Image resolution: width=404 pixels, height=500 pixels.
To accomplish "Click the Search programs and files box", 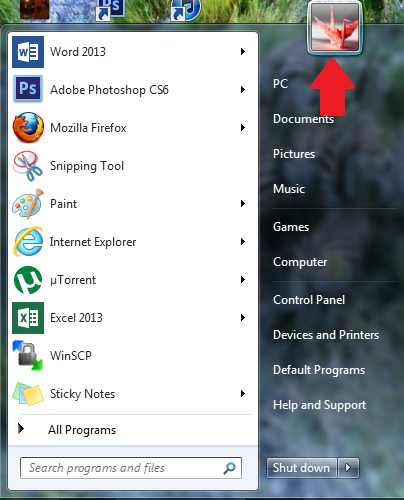I will (x=131, y=468).
